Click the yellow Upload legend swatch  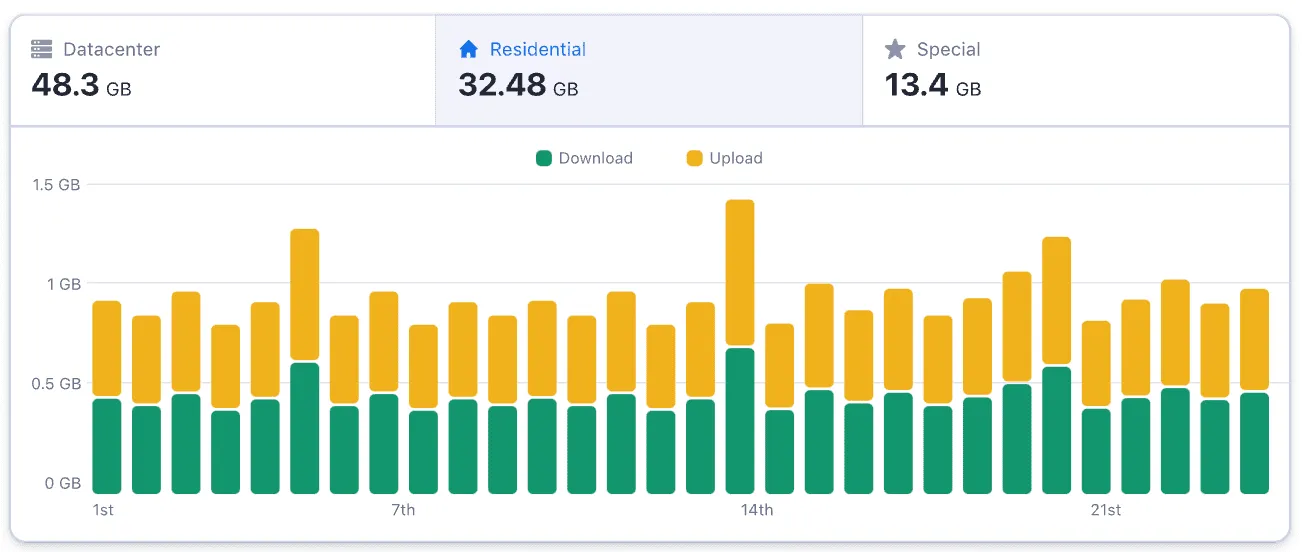pyautogui.click(x=694, y=158)
